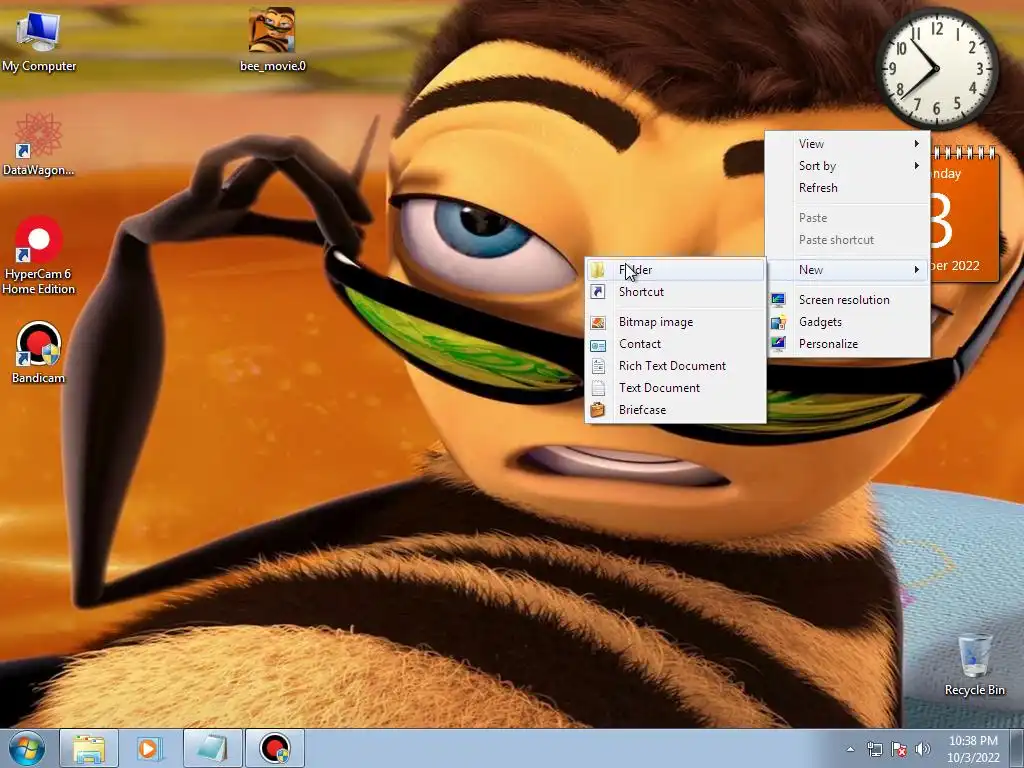
Task: Select the bee_movie.0 desktop file icon
Action: [272, 39]
